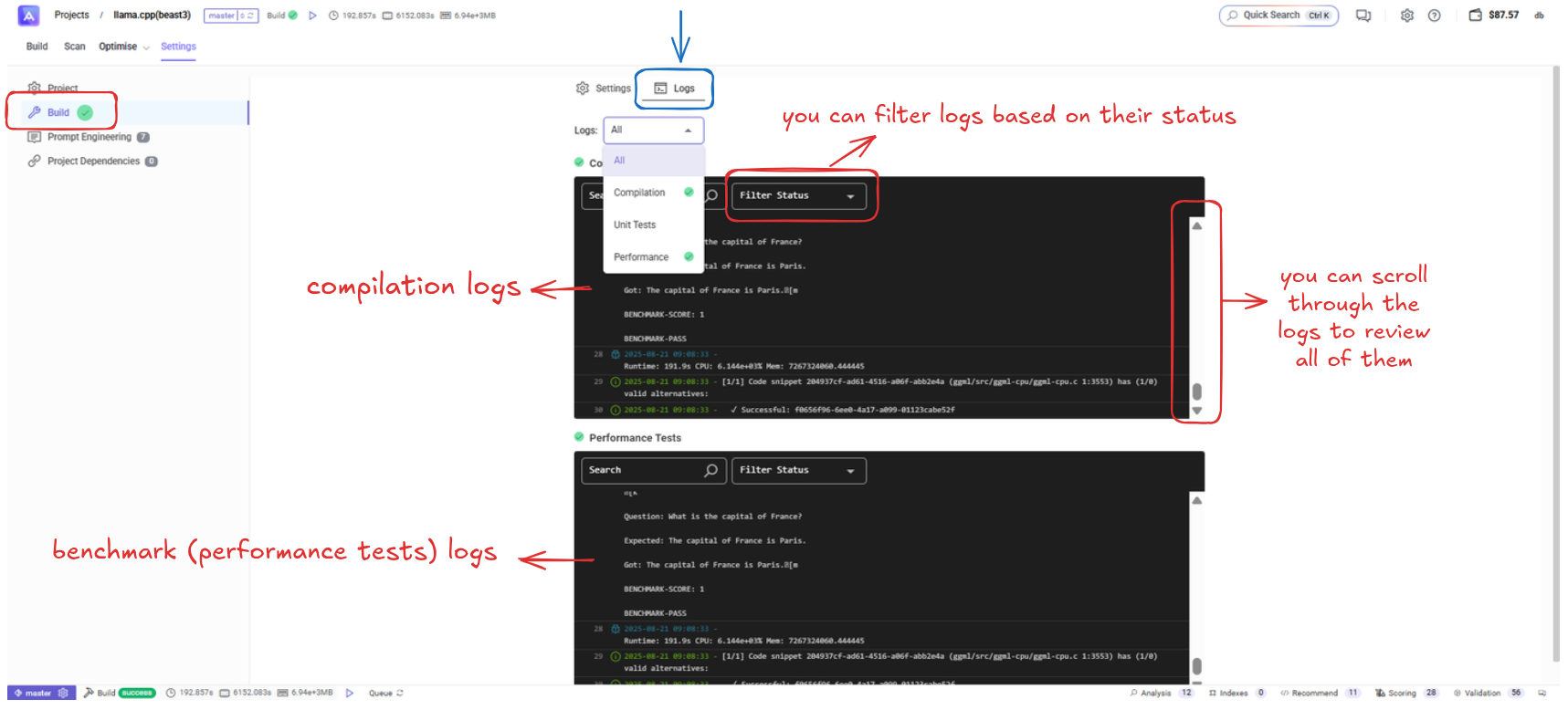Click the app logo in top-left corner
This screenshot has width=1568, height=710.
[x=28, y=16]
